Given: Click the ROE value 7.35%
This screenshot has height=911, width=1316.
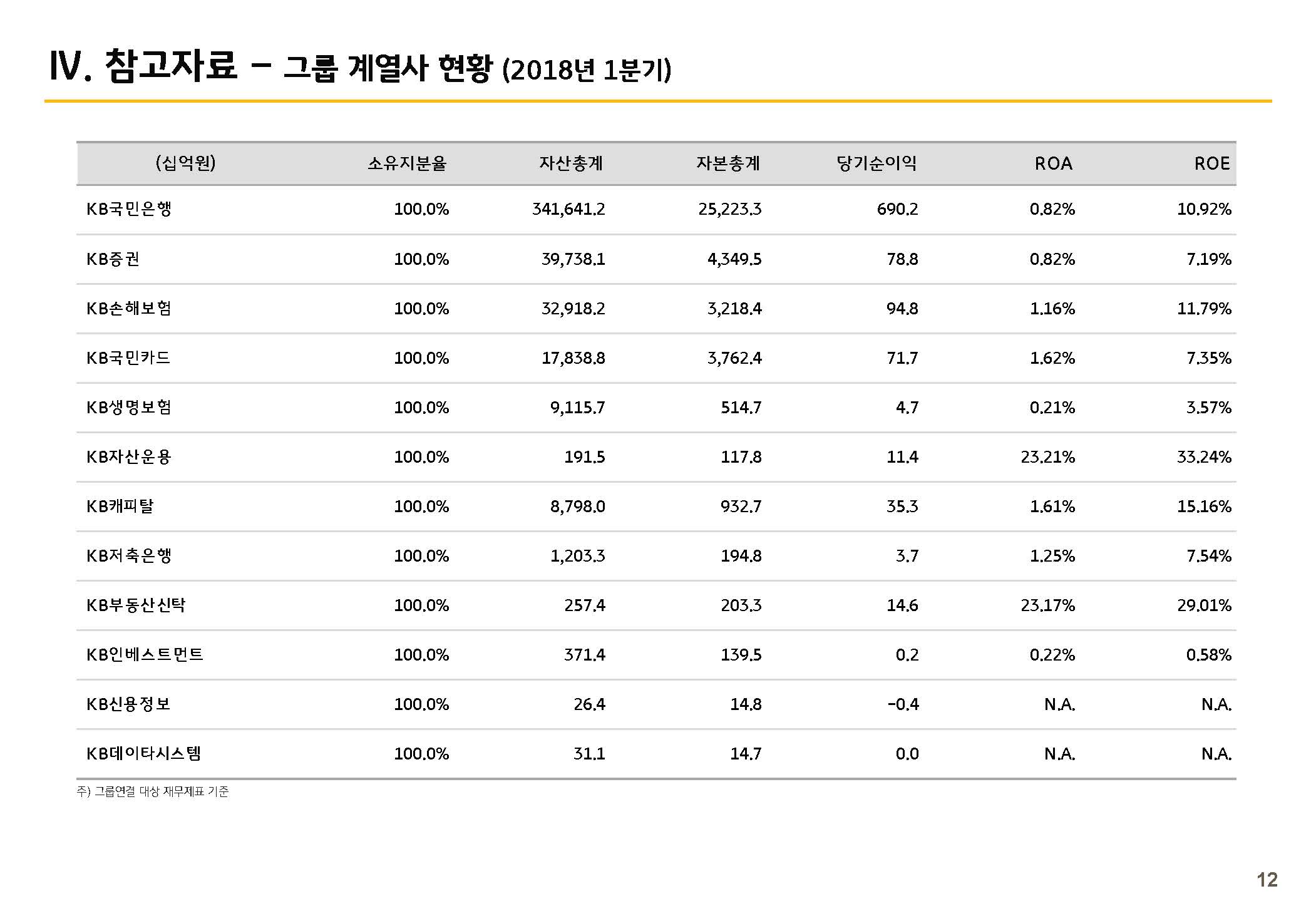Looking at the screenshot, I should pyautogui.click(x=1209, y=358).
